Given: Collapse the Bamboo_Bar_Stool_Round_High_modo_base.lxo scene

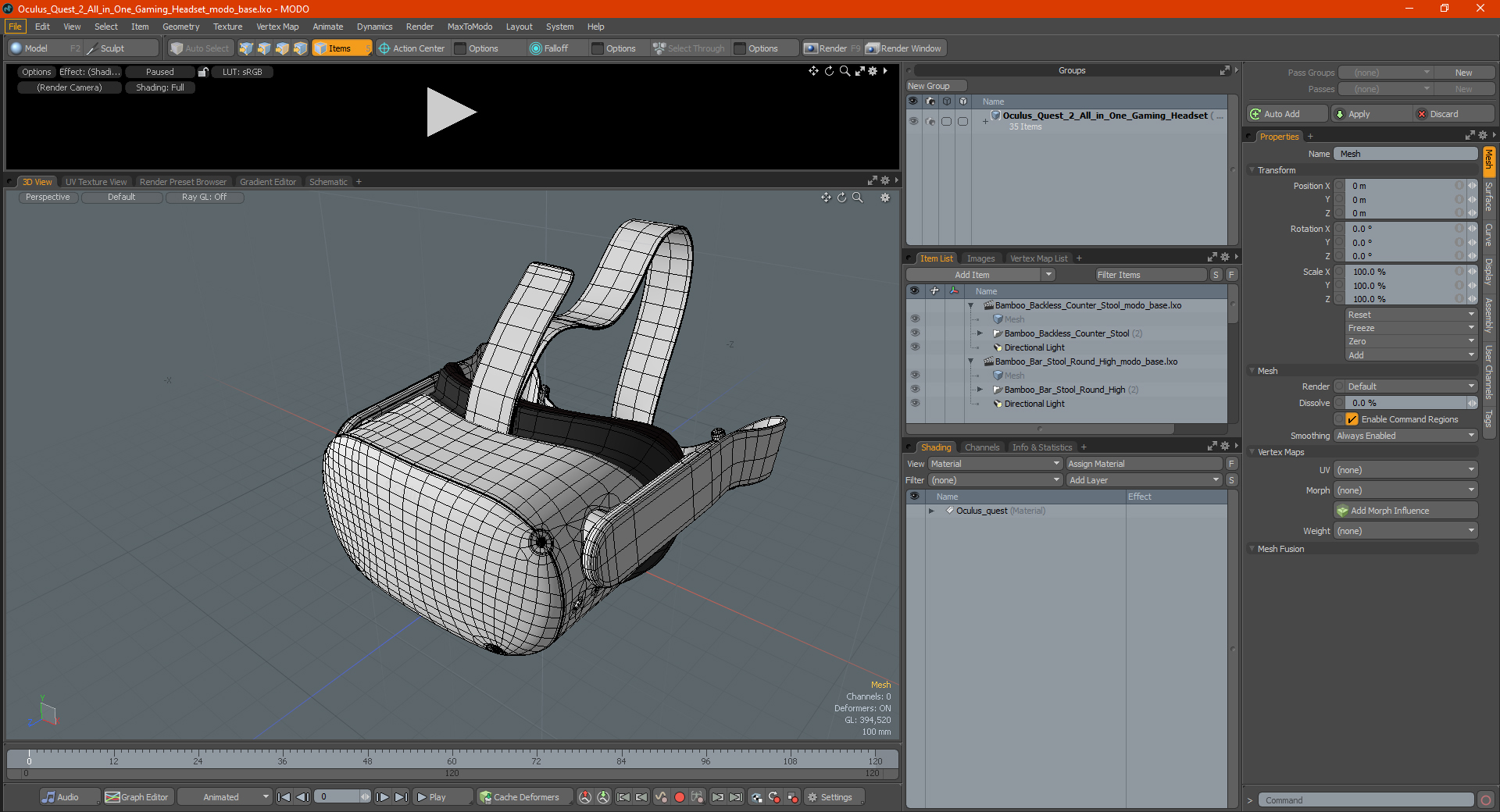Looking at the screenshot, I should [971, 361].
